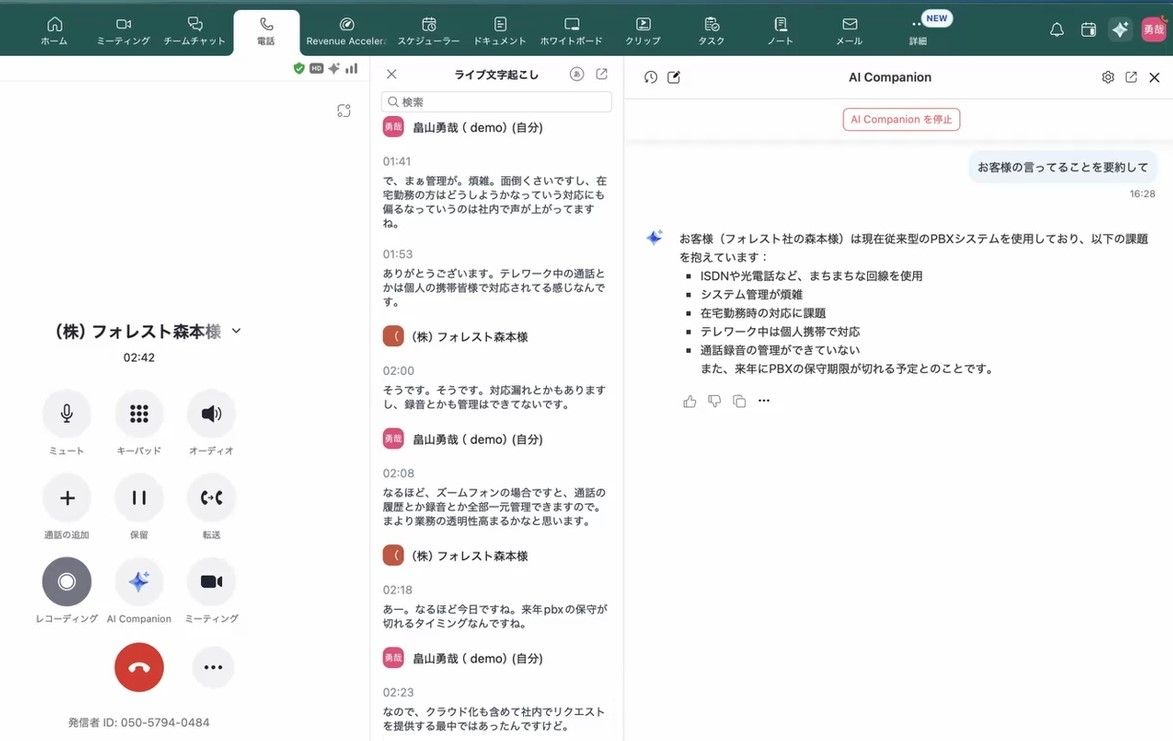1173x741 pixels.
Task: Click the green encryption shield icon
Action: pos(298,69)
